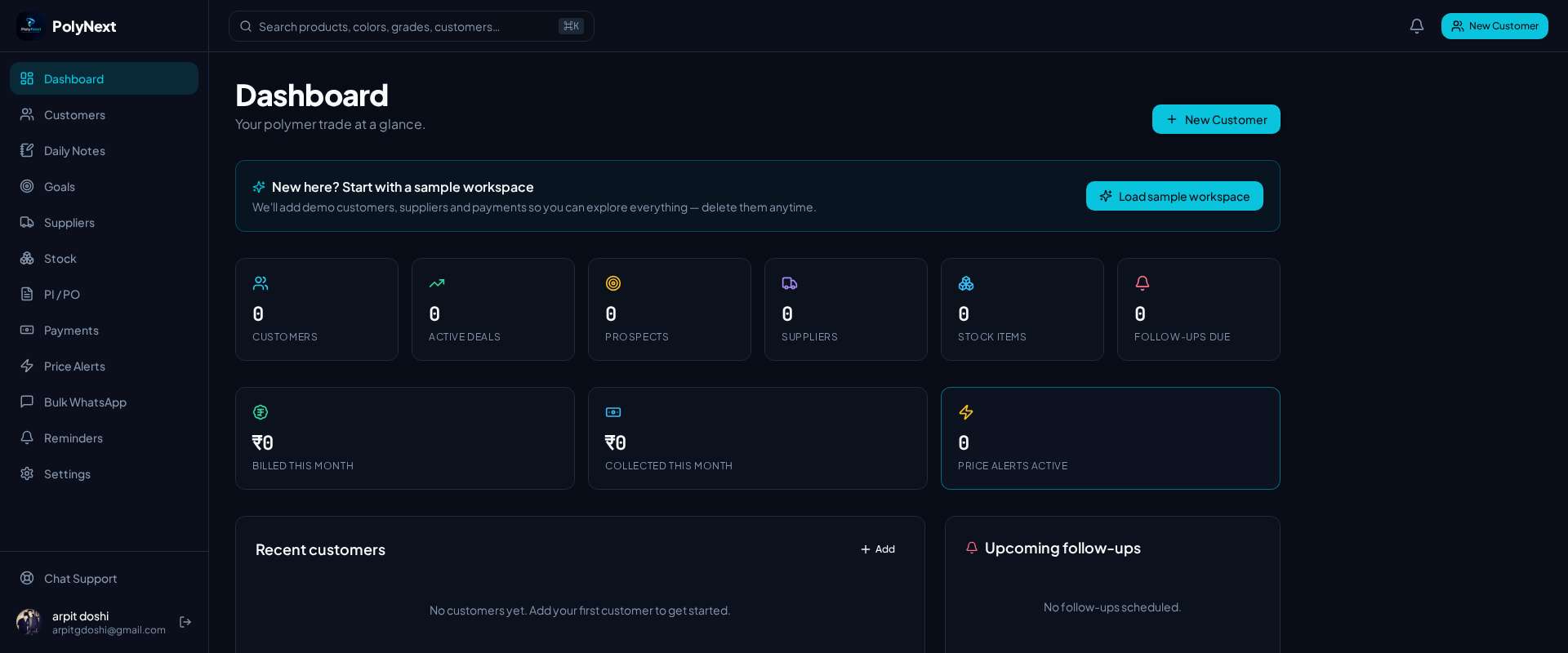The width and height of the screenshot is (1568, 653).
Task: Open Bulk WhatsApp page
Action: (104, 402)
